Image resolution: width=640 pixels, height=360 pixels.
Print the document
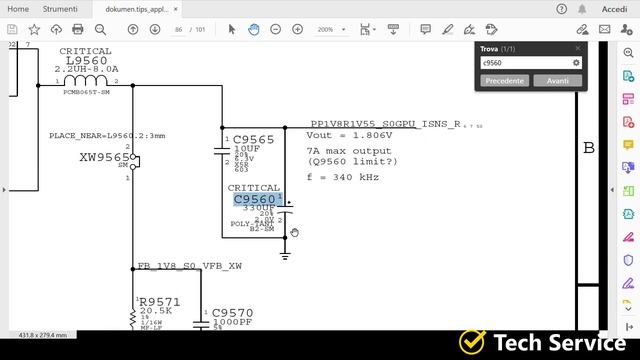click(78, 29)
